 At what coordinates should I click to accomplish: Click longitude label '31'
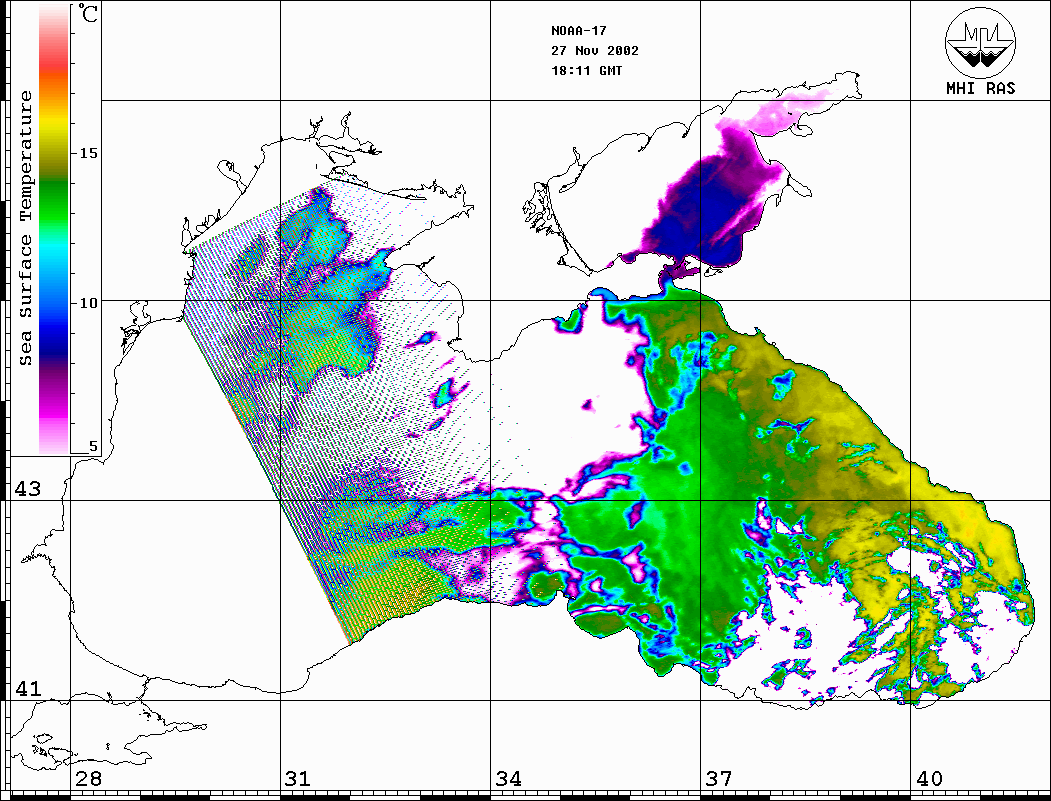tap(298, 778)
